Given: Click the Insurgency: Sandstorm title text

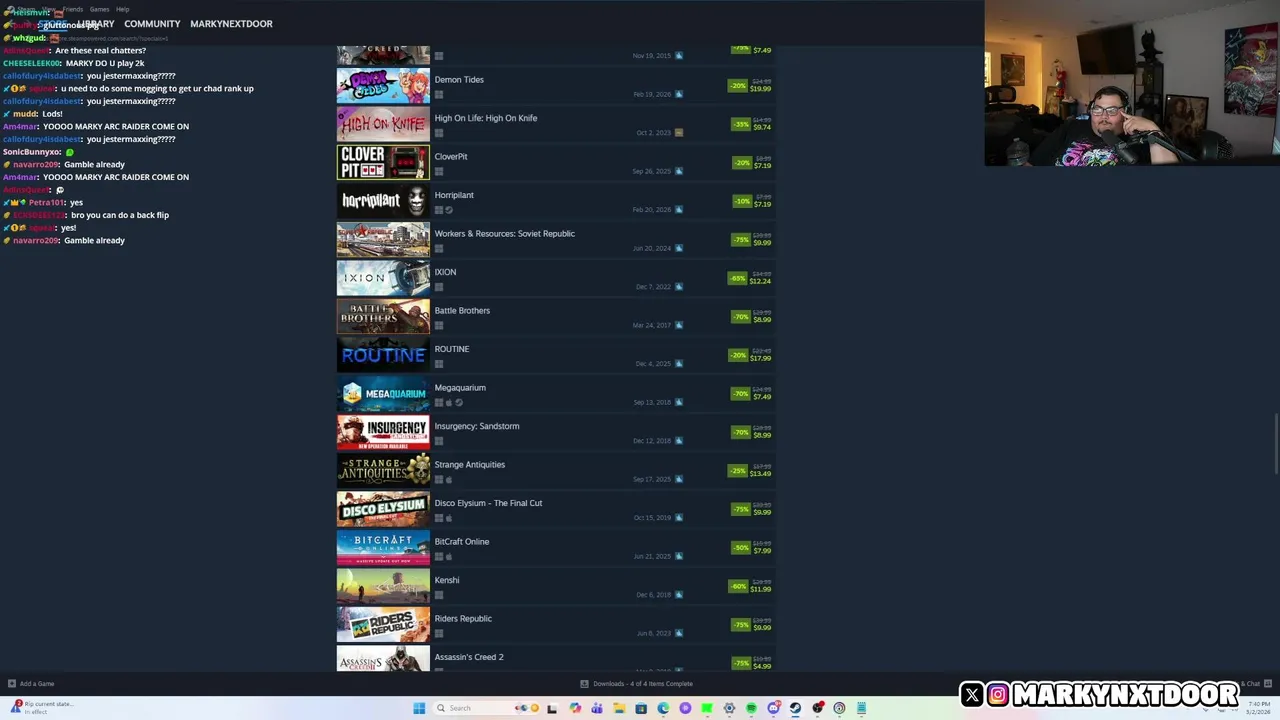Looking at the screenshot, I should (x=477, y=426).
